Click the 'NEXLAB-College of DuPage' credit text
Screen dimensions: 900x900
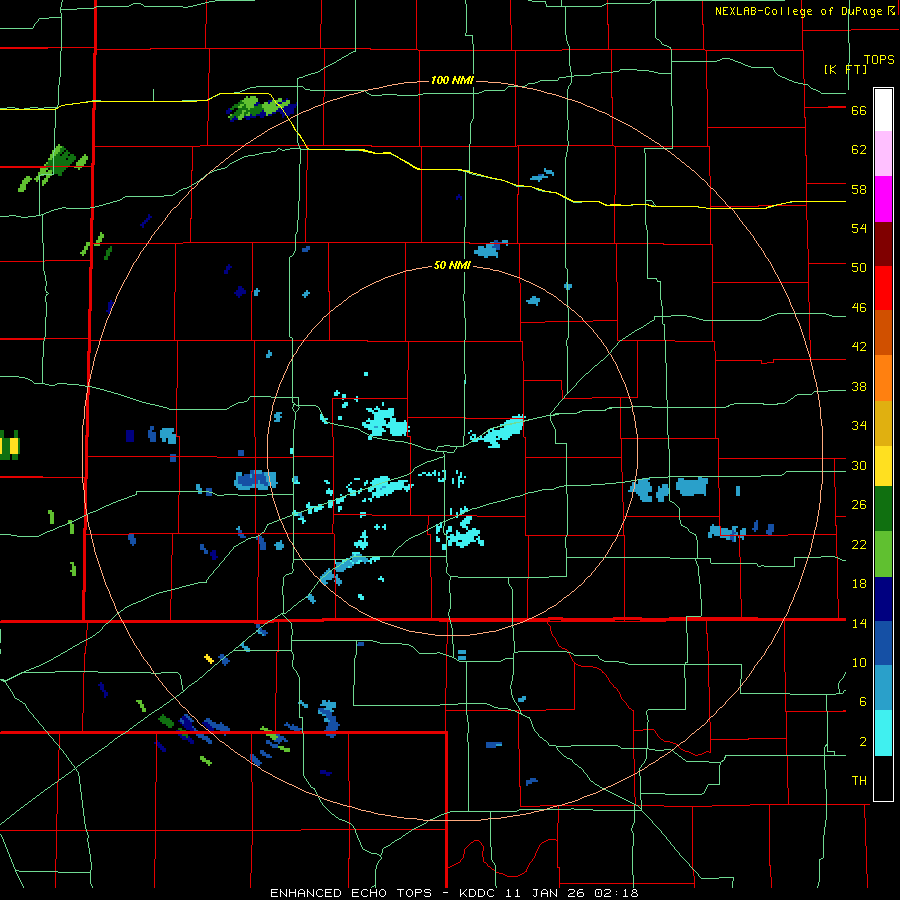[799, 11]
